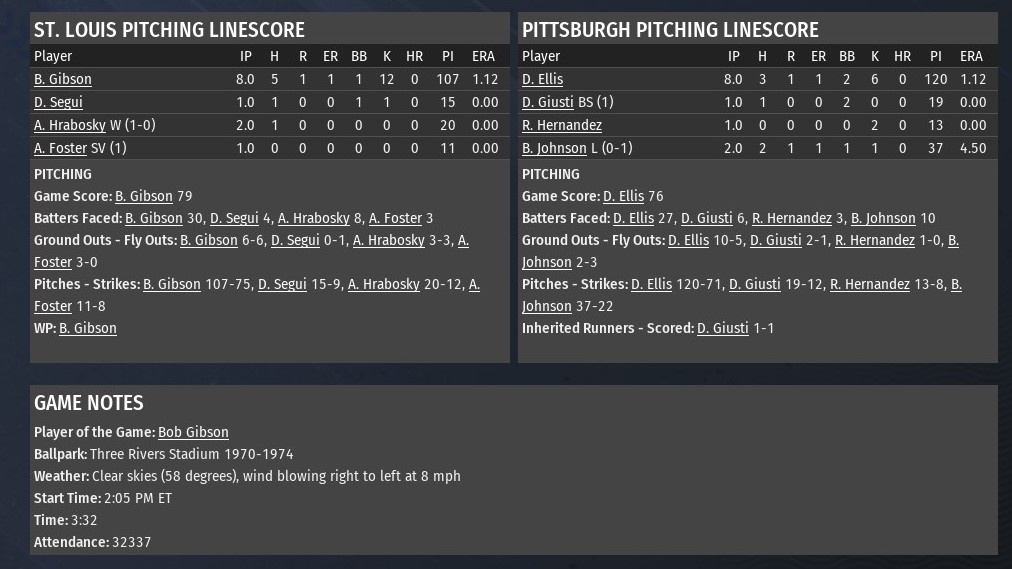
Task: Click IP column header in Pittsburgh linescore
Action: (734, 56)
